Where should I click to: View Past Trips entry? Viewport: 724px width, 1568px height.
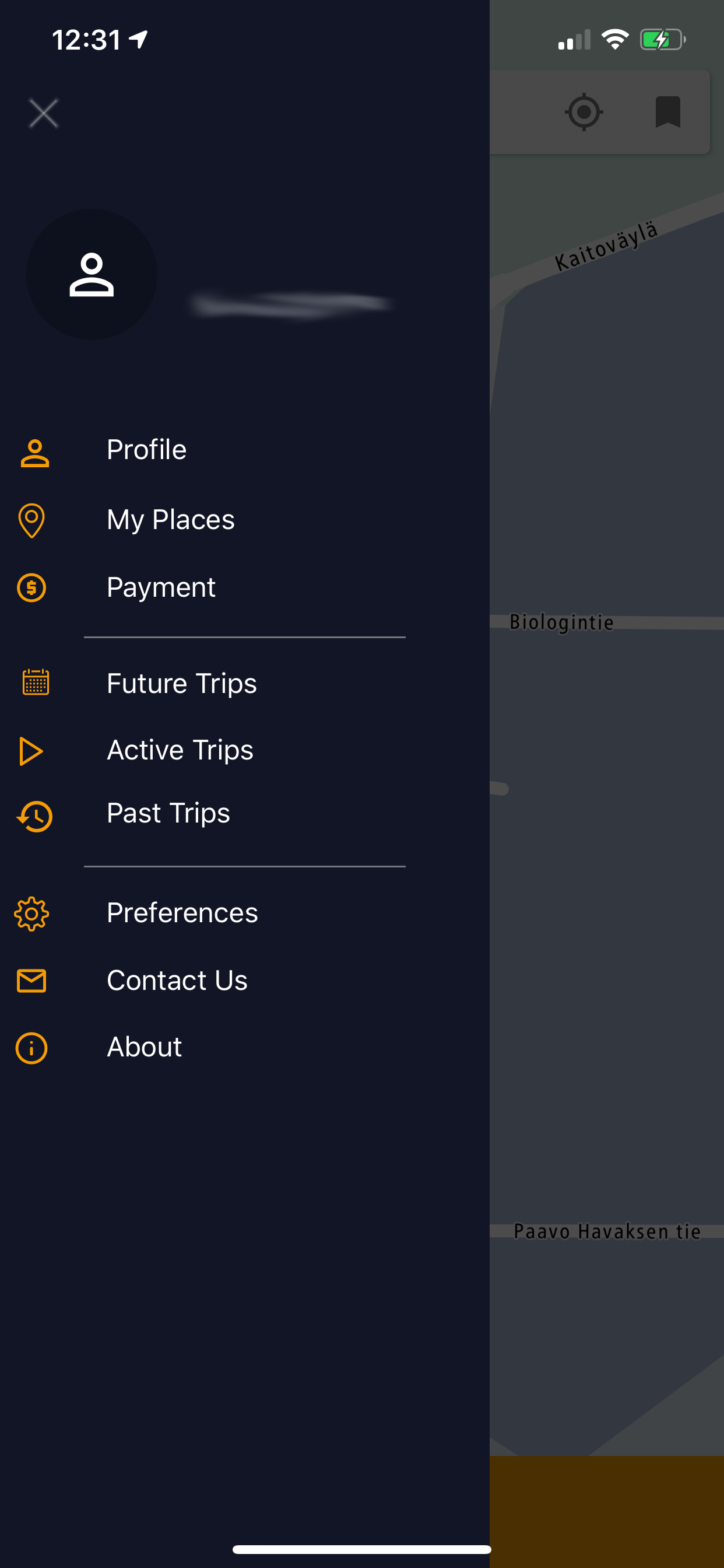click(x=168, y=814)
